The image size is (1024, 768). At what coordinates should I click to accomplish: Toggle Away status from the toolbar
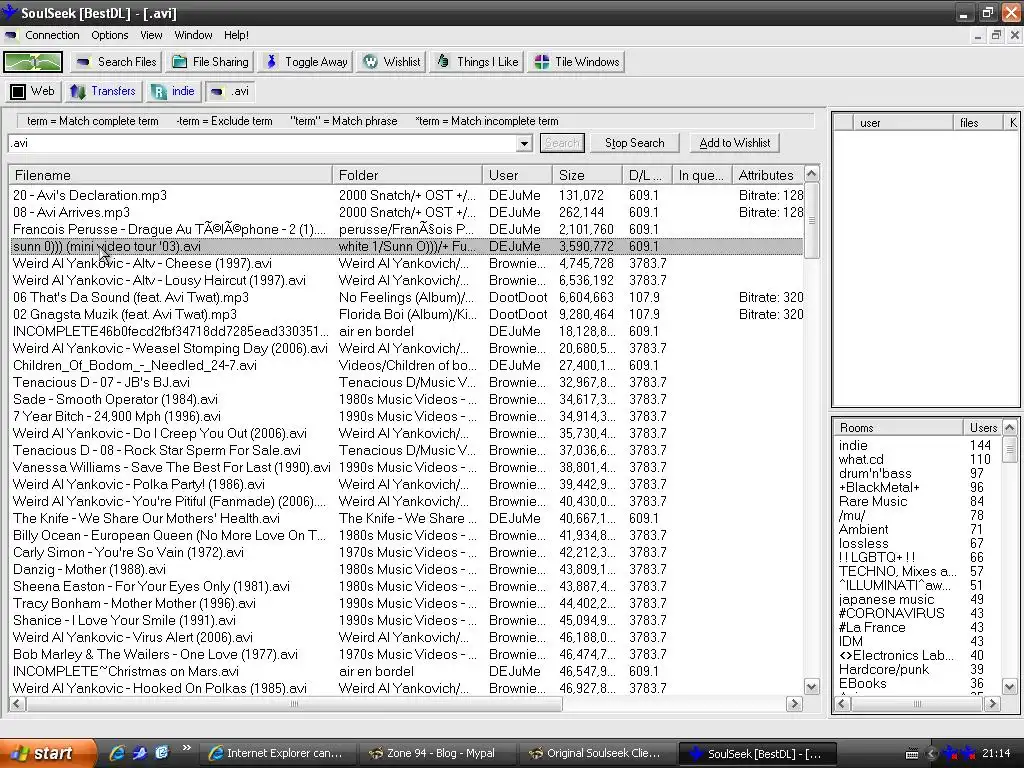306,62
